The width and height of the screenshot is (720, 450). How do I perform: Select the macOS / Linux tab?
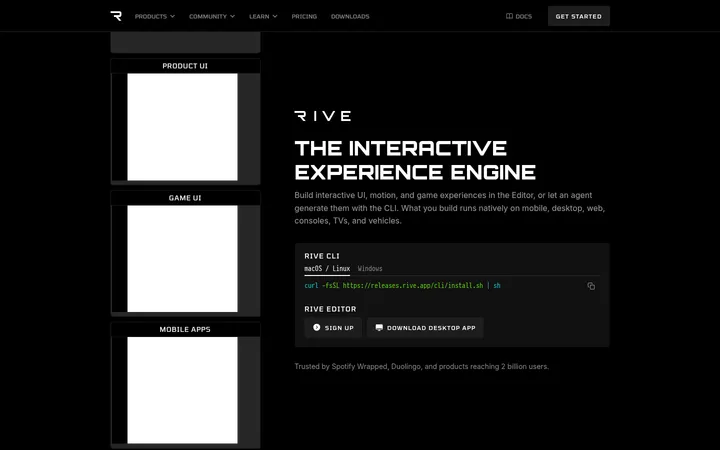tap(327, 269)
